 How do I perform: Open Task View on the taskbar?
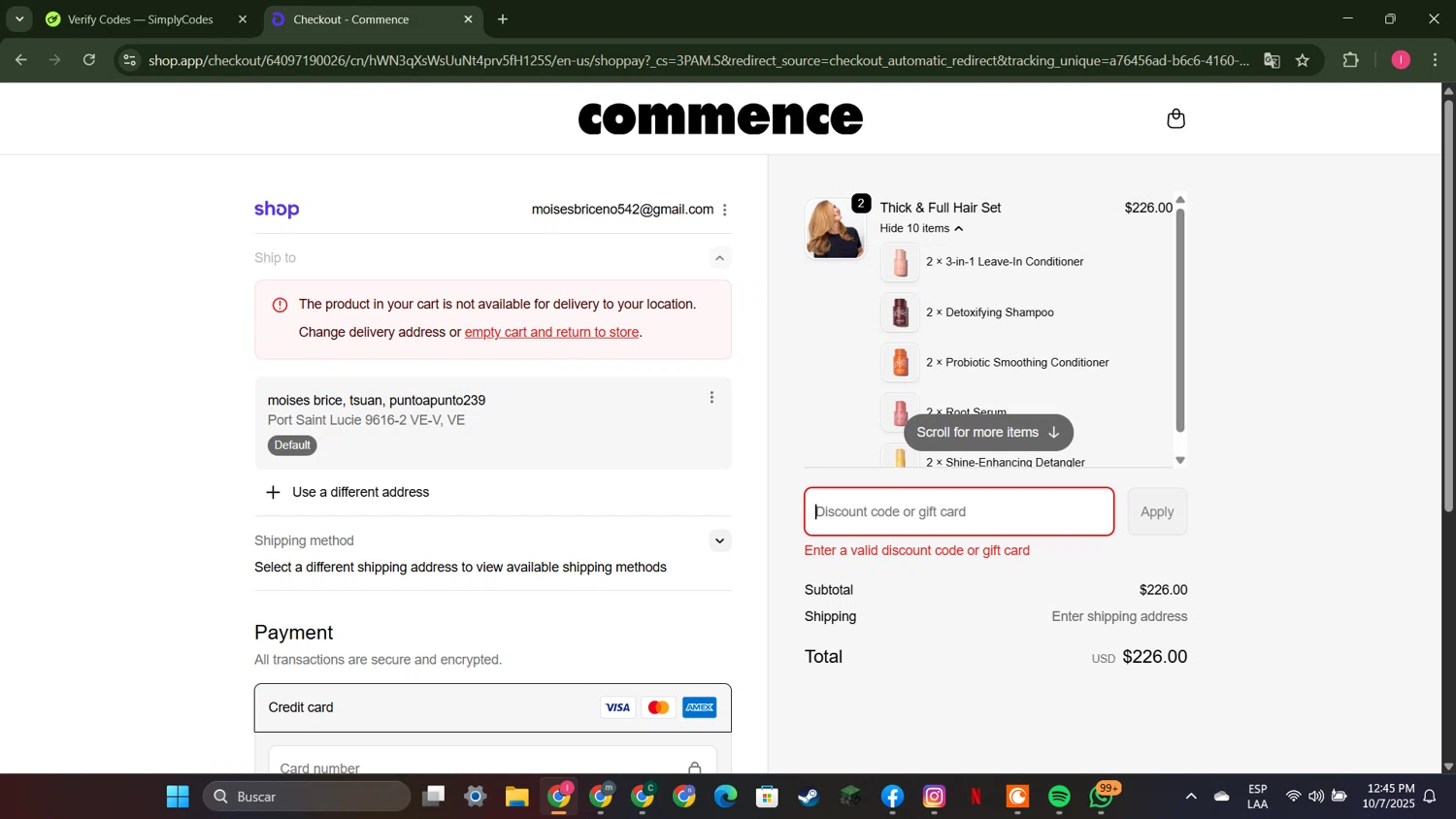(x=433, y=797)
